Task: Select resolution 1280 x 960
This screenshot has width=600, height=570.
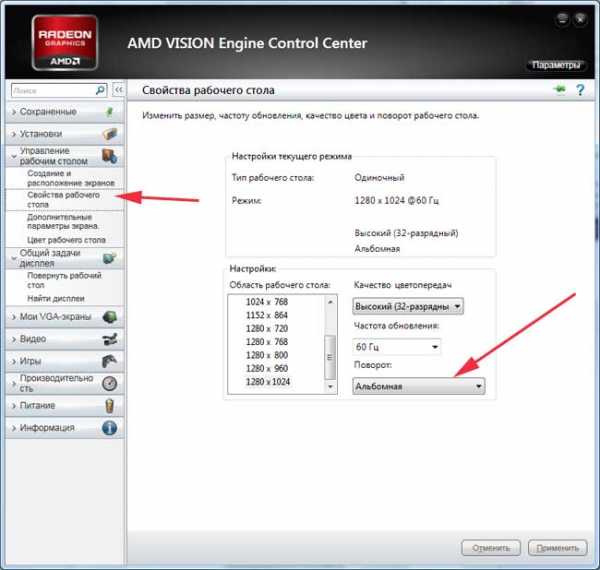Action: point(267,368)
